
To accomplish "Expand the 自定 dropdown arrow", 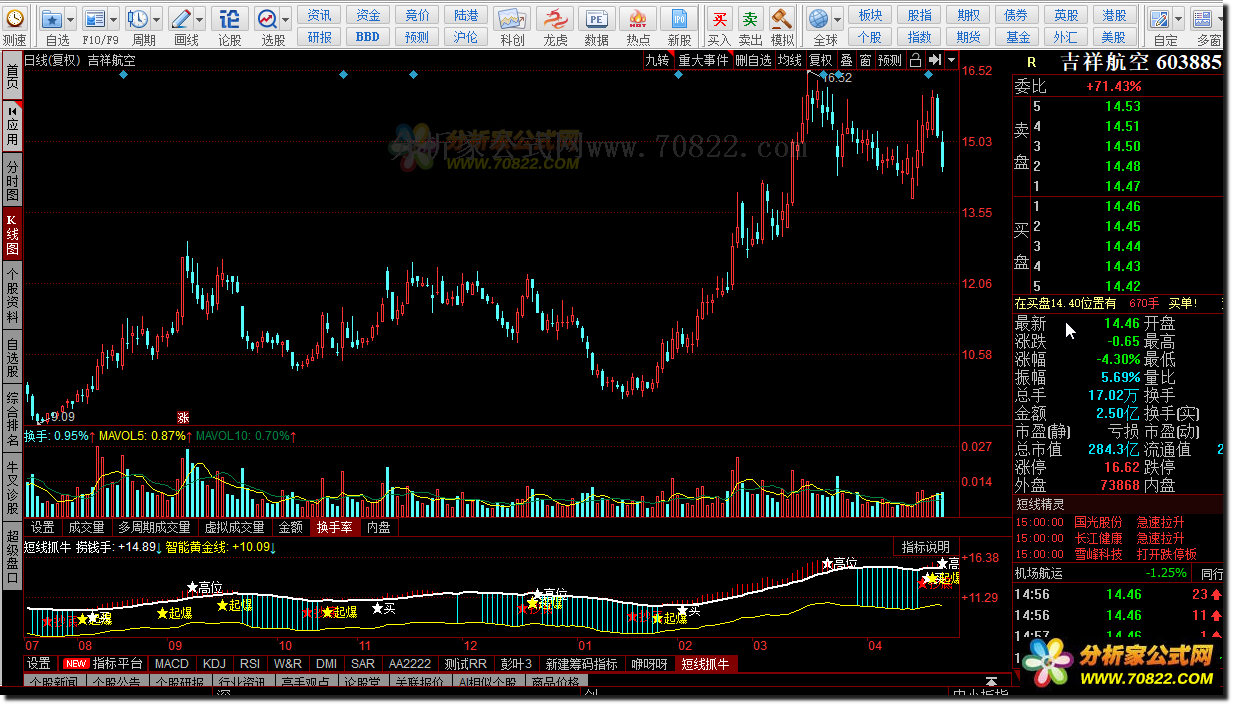I will click(x=1179, y=18).
